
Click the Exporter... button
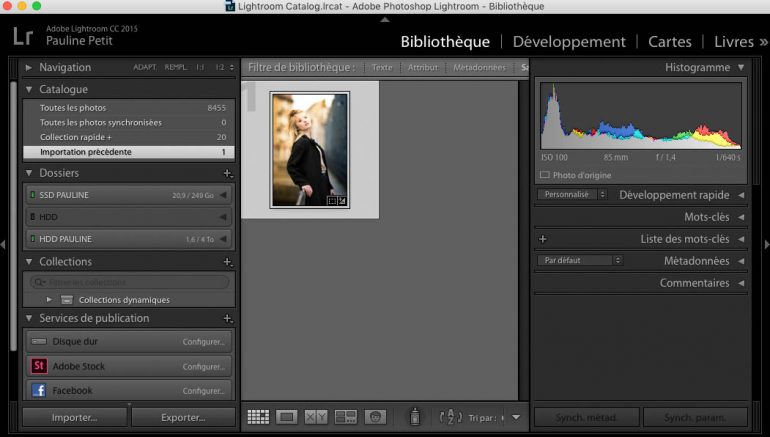(182, 417)
